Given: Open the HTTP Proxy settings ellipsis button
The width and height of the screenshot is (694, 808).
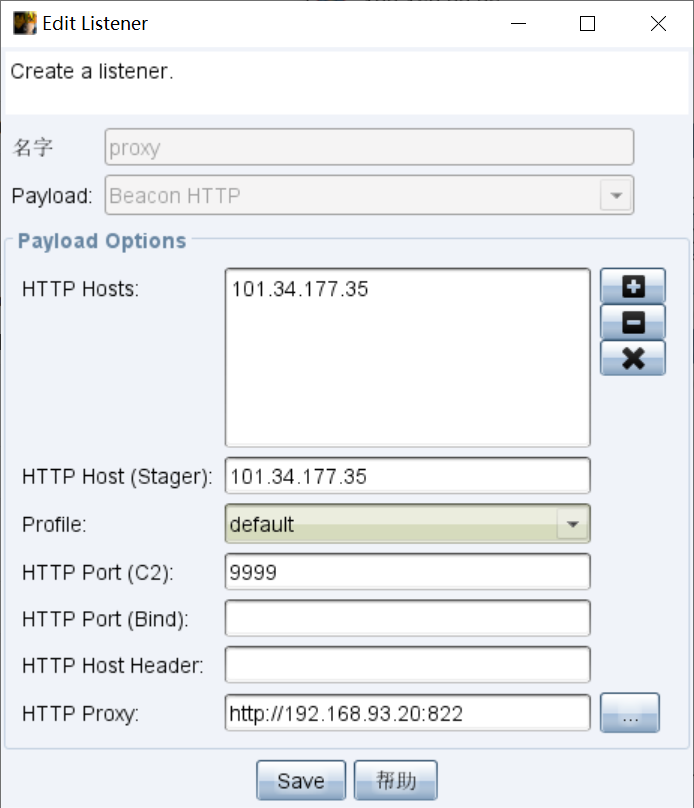Looking at the screenshot, I should (x=630, y=714).
